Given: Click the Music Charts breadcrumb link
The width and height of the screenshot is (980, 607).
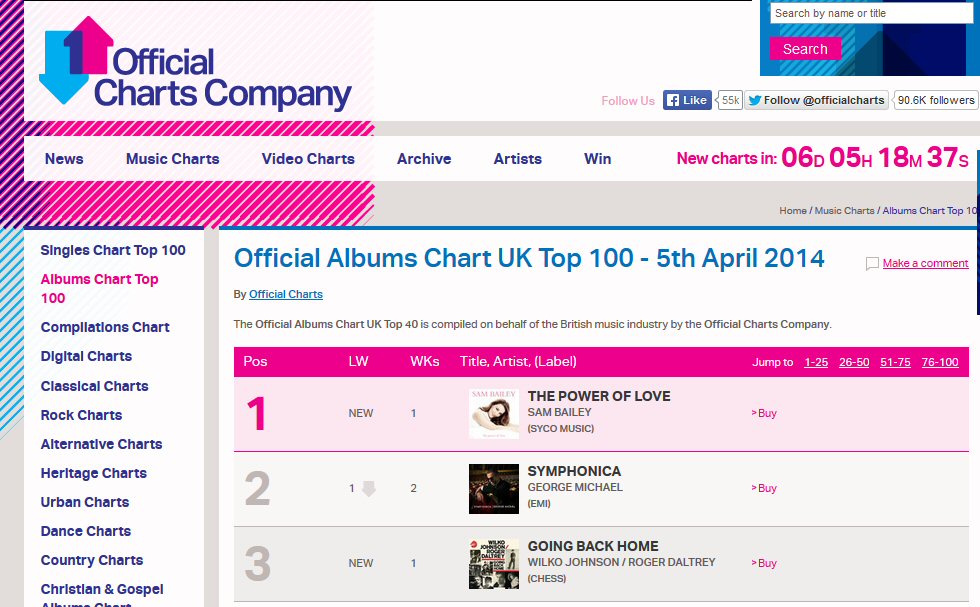Looking at the screenshot, I should click(844, 211).
